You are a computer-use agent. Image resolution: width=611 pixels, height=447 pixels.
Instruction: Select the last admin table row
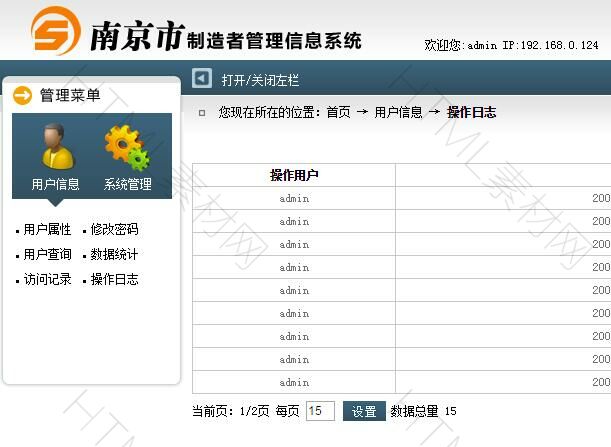(294, 382)
